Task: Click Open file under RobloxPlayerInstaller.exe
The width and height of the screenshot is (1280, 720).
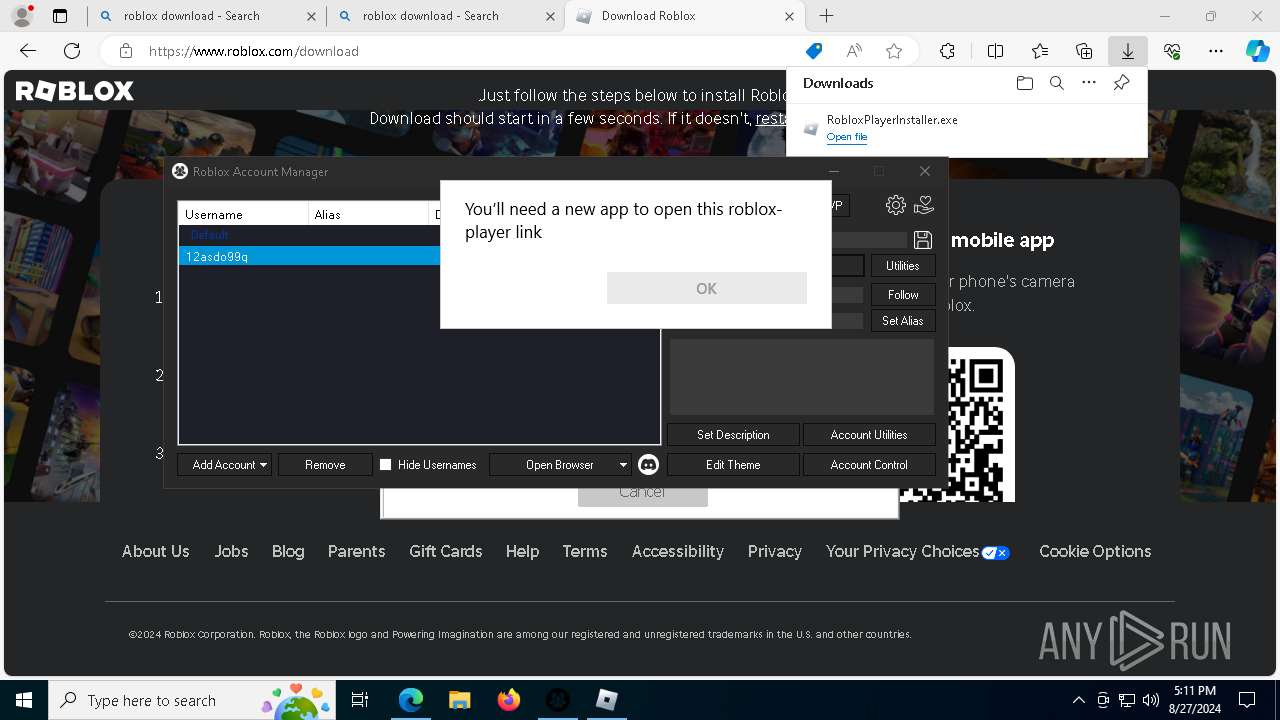Action: click(x=847, y=137)
